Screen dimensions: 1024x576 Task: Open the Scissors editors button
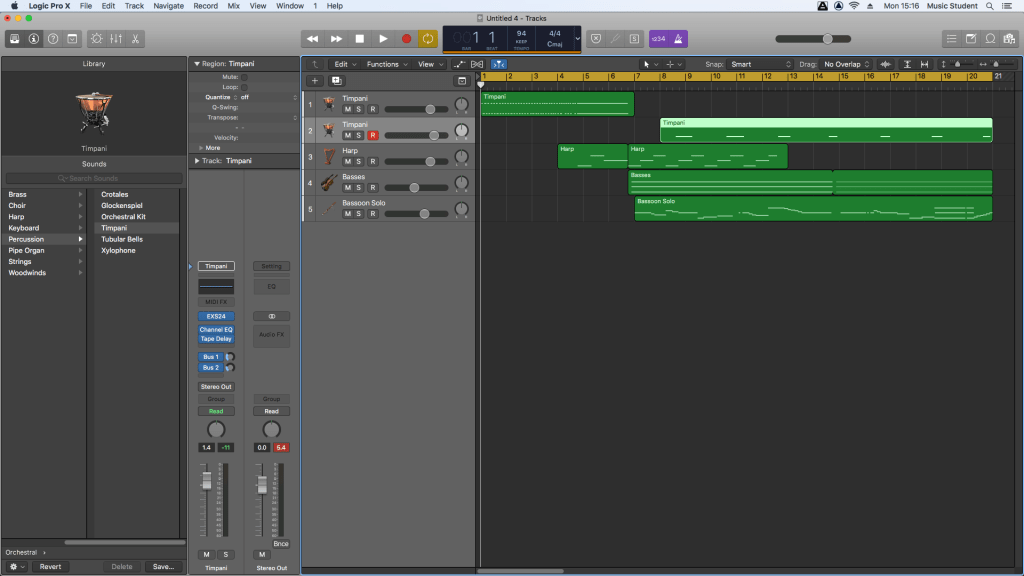pos(135,39)
